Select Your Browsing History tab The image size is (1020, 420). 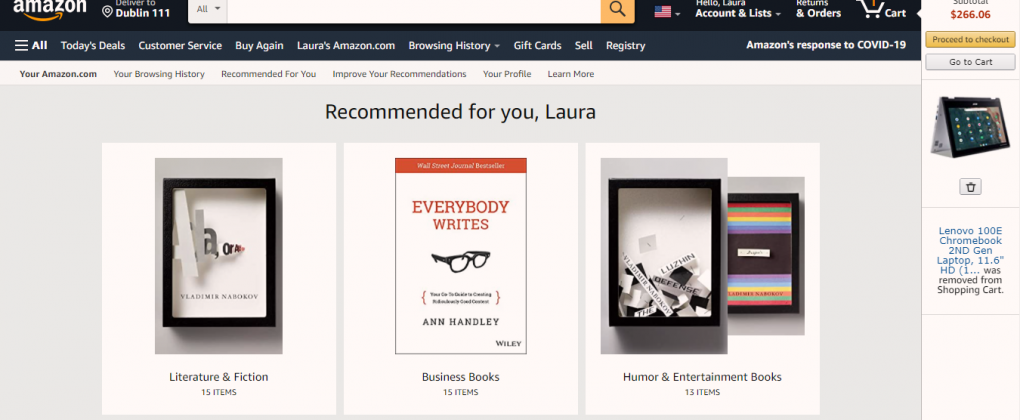(x=159, y=74)
